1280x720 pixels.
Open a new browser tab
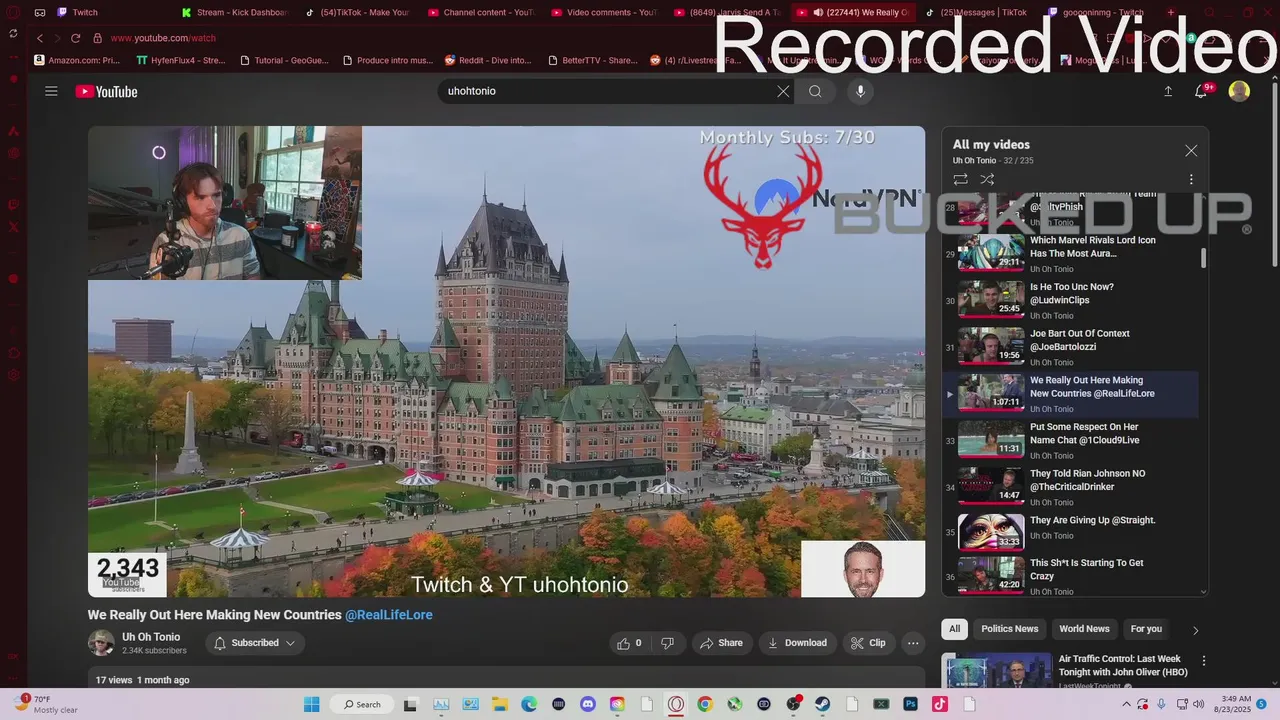pyautogui.click(x=1171, y=12)
